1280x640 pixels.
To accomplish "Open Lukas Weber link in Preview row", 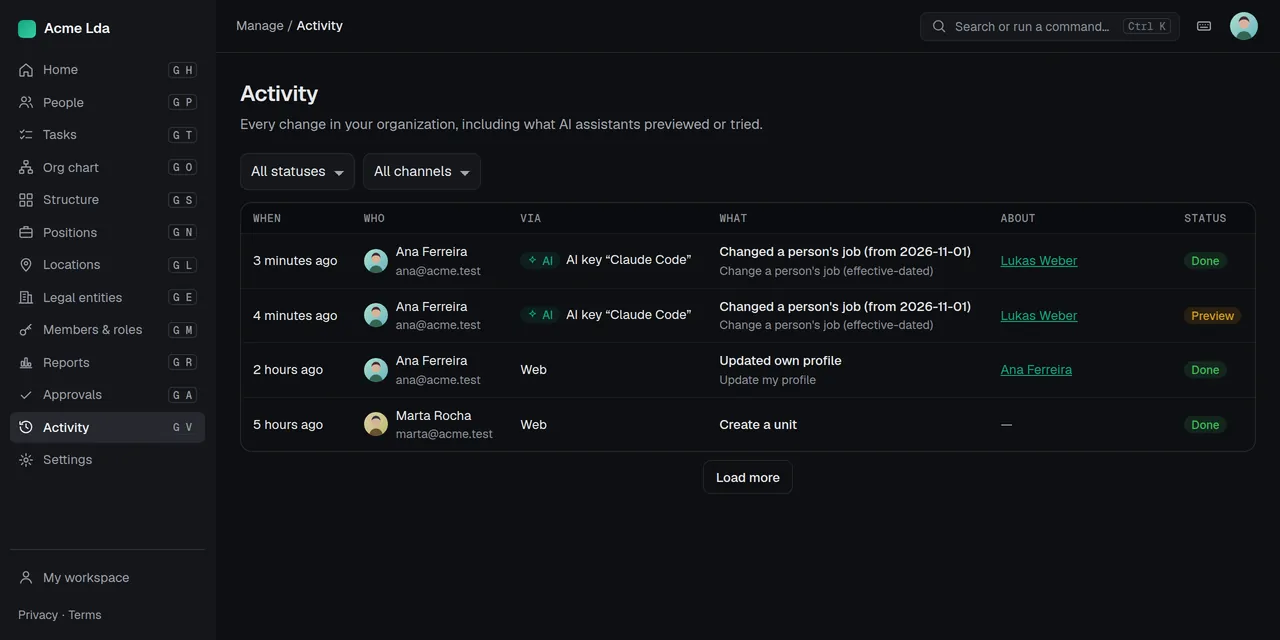I will 1039,316.
